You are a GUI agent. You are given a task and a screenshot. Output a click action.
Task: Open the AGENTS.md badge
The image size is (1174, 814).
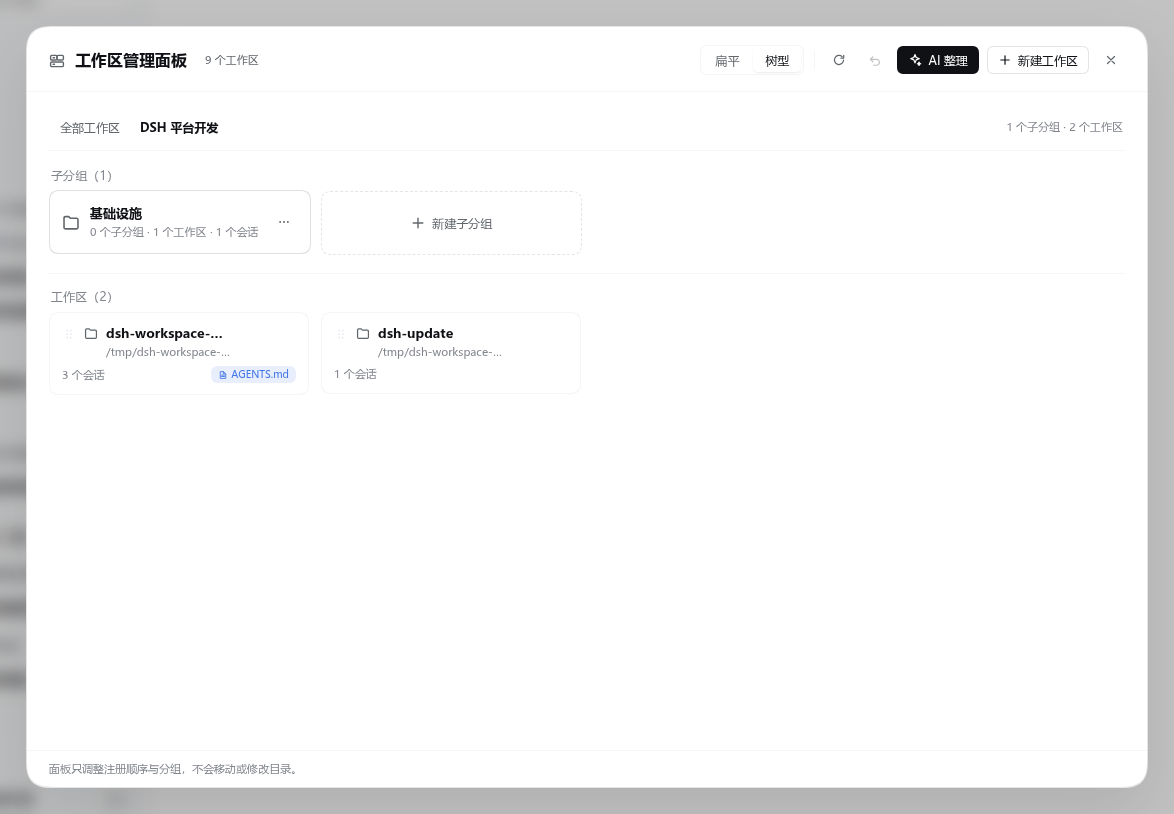click(x=253, y=374)
